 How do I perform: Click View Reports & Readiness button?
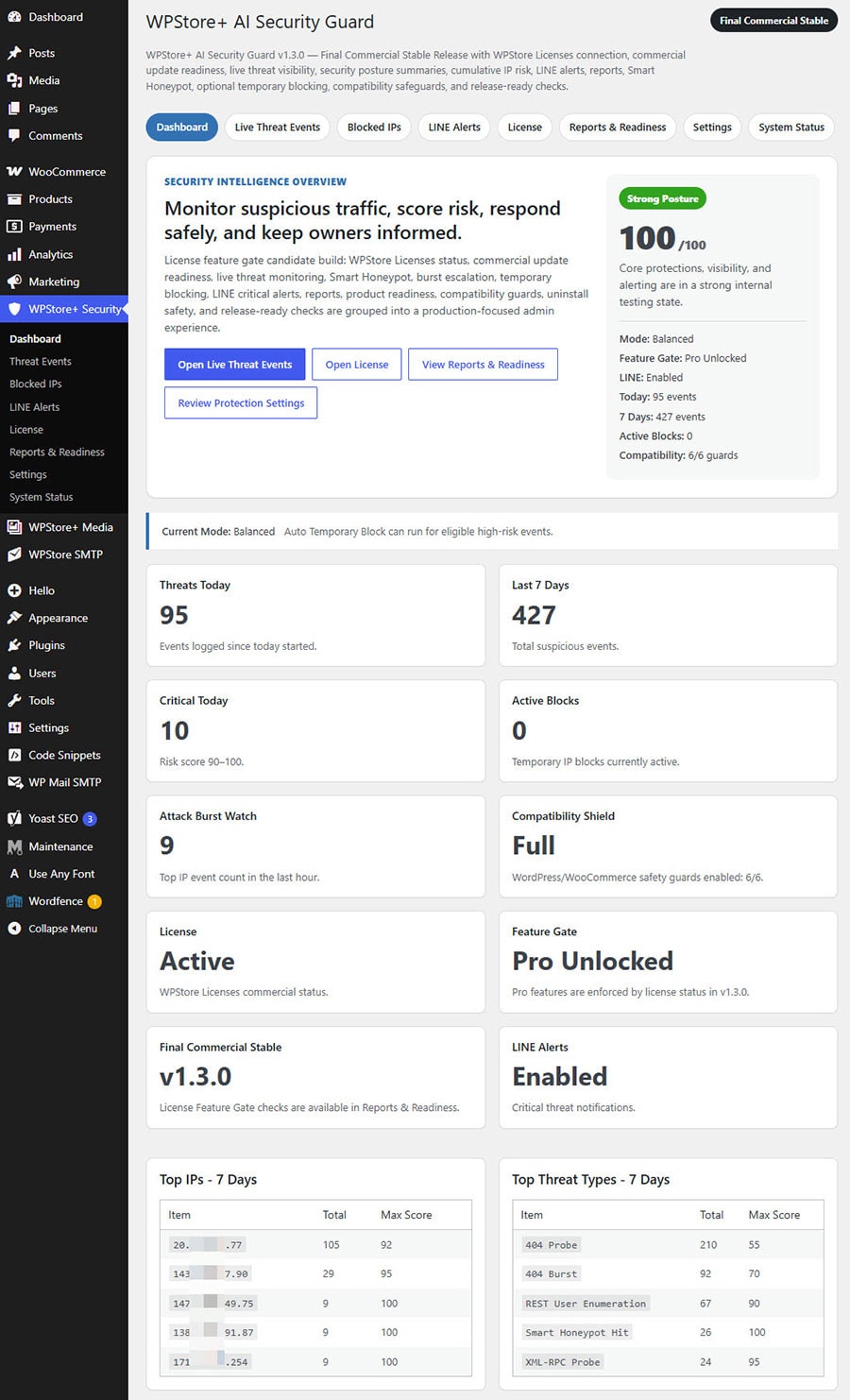(x=484, y=365)
